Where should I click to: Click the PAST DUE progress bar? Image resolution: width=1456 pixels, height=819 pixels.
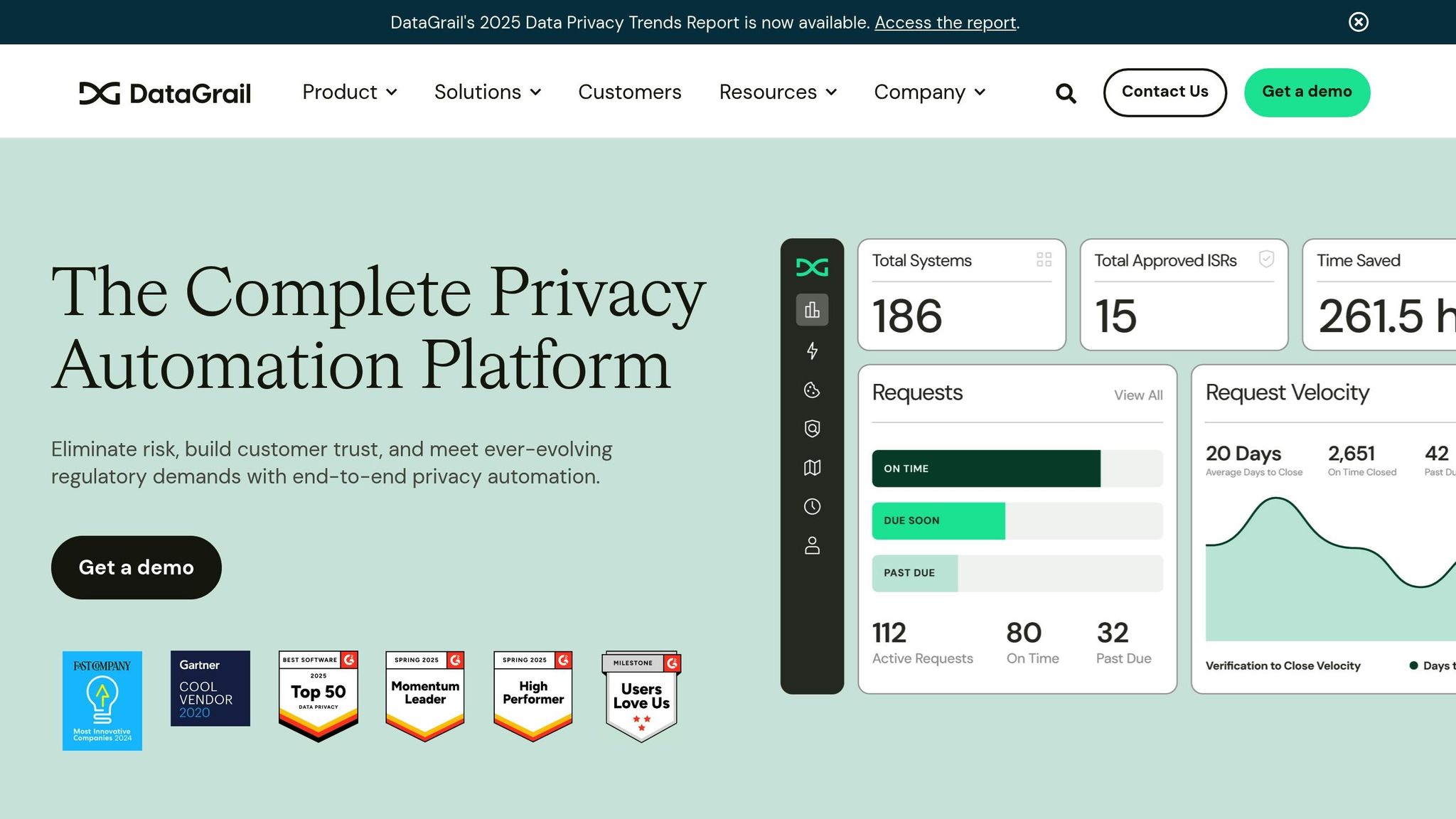pos(1017,573)
